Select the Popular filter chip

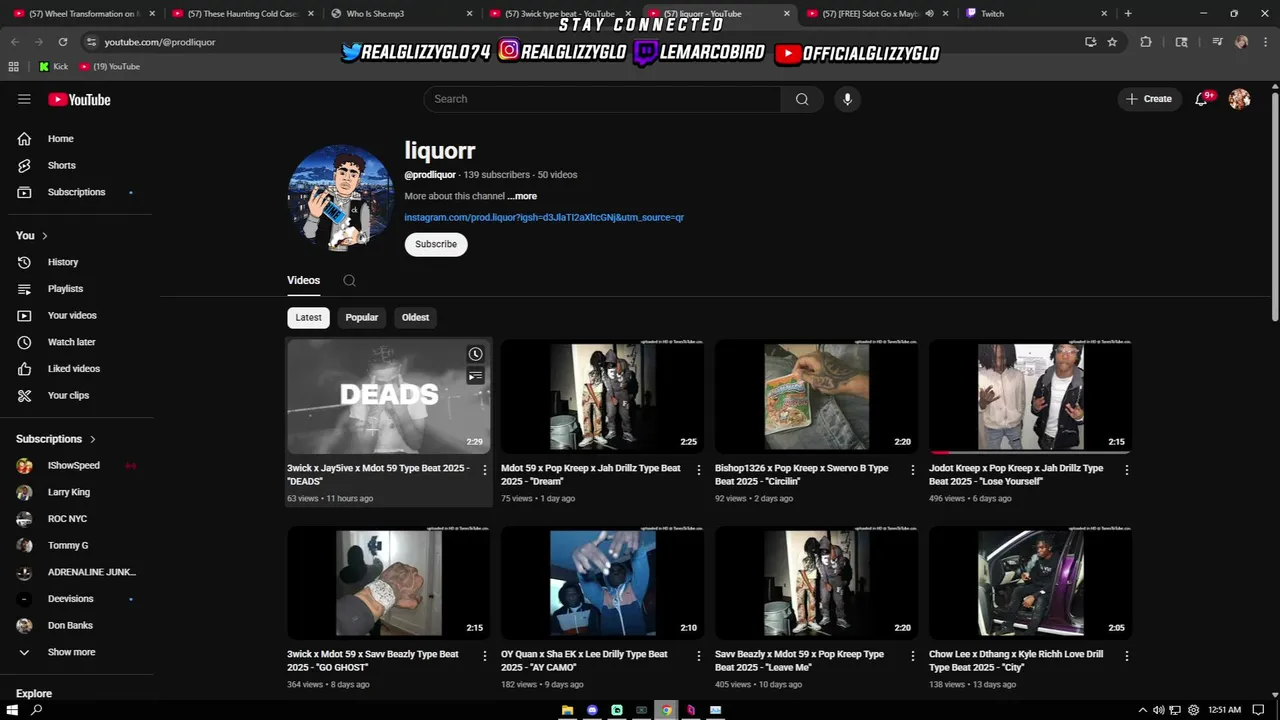tap(362, 317)
